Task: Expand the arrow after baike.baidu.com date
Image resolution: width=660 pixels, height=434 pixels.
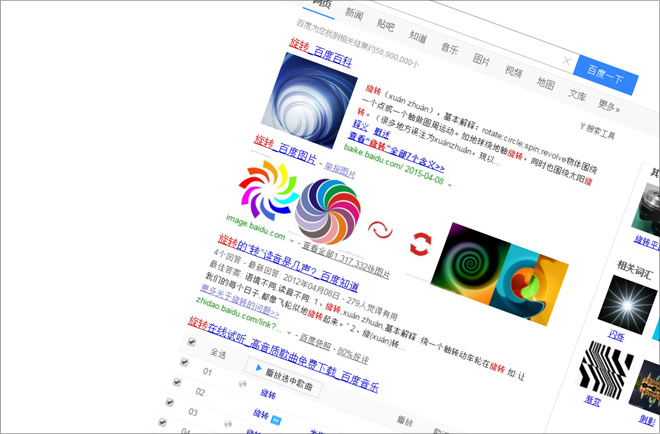Action: click(450, 185)
